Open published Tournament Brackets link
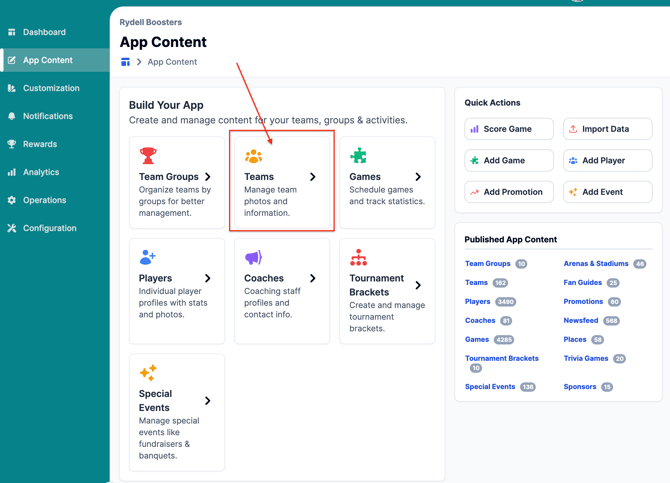Screen dimensions: 670x483 [502, 358]
